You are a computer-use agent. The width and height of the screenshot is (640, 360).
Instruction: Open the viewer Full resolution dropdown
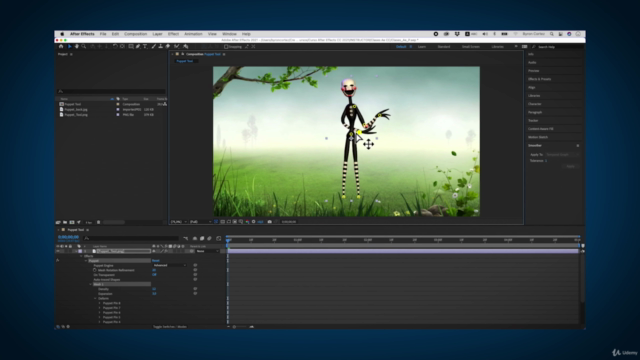(x=200, y=222)
